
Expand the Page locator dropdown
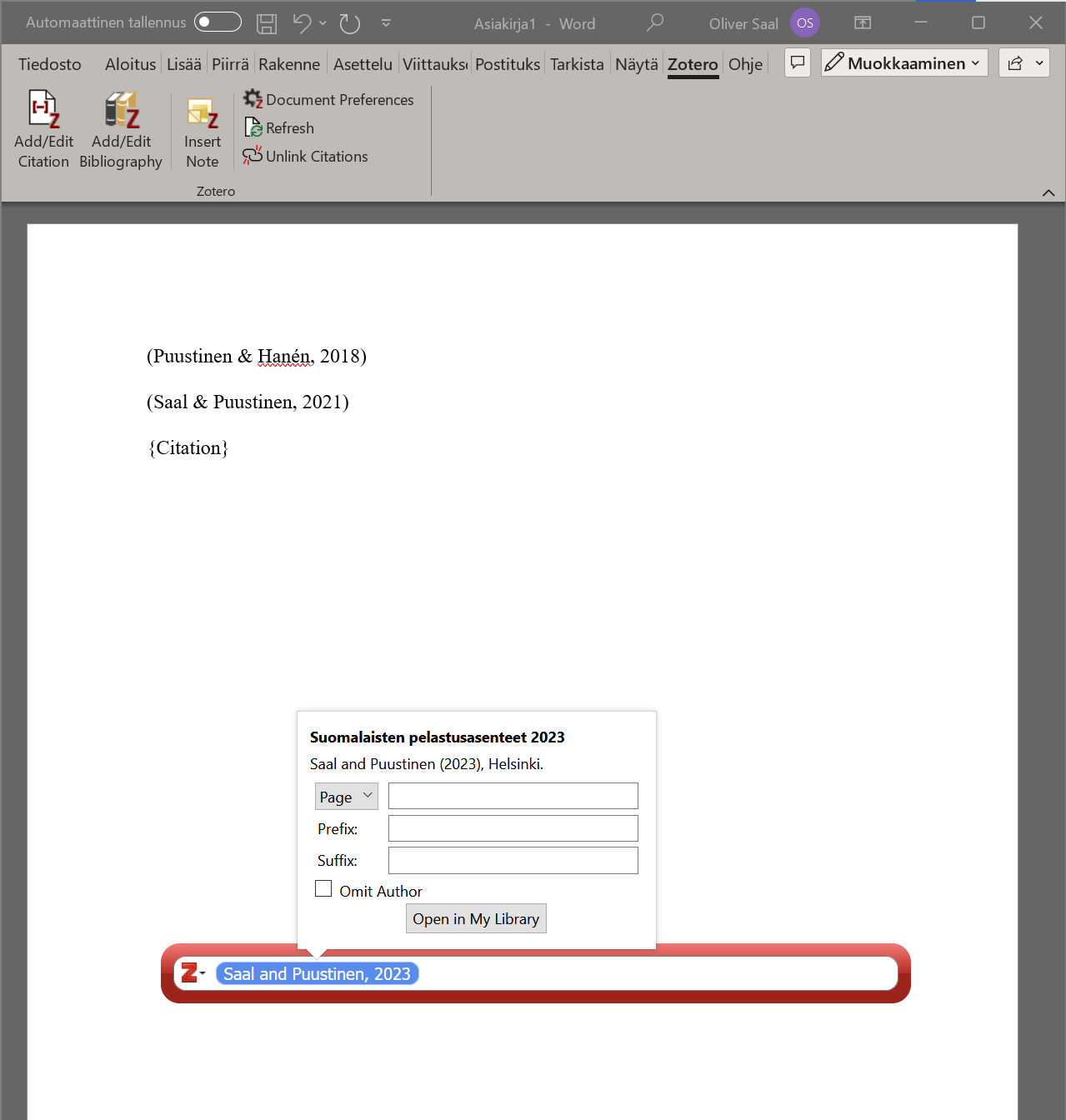pyautogui.click(x=347, y=797)
